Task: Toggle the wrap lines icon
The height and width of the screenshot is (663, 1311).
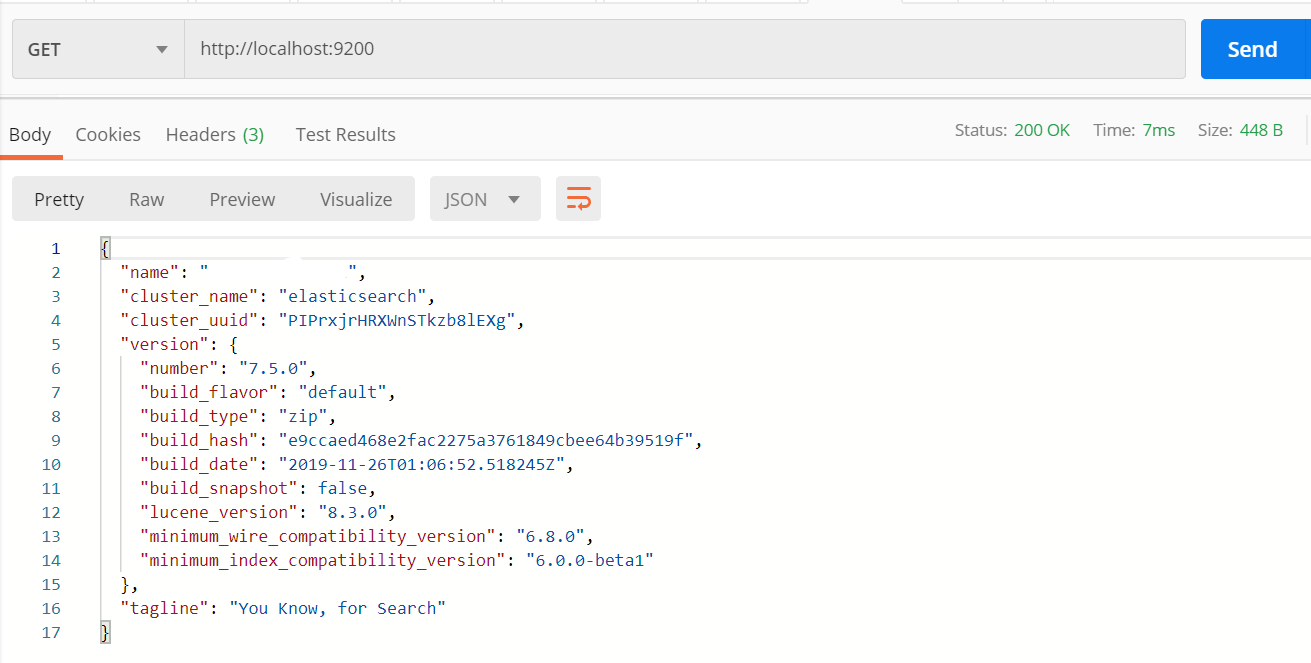Action: coord(578,199)
